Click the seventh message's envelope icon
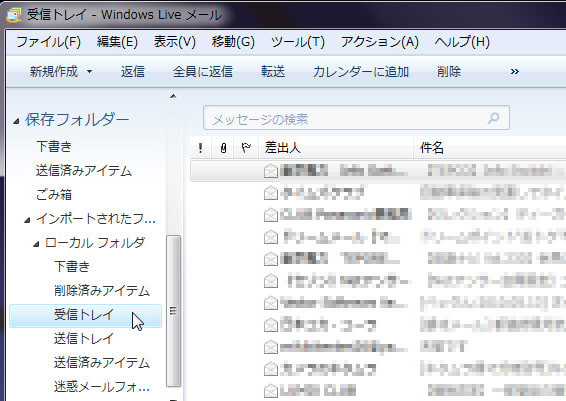The height and width of the screenshot is (401, 566). tap(271, 303)
